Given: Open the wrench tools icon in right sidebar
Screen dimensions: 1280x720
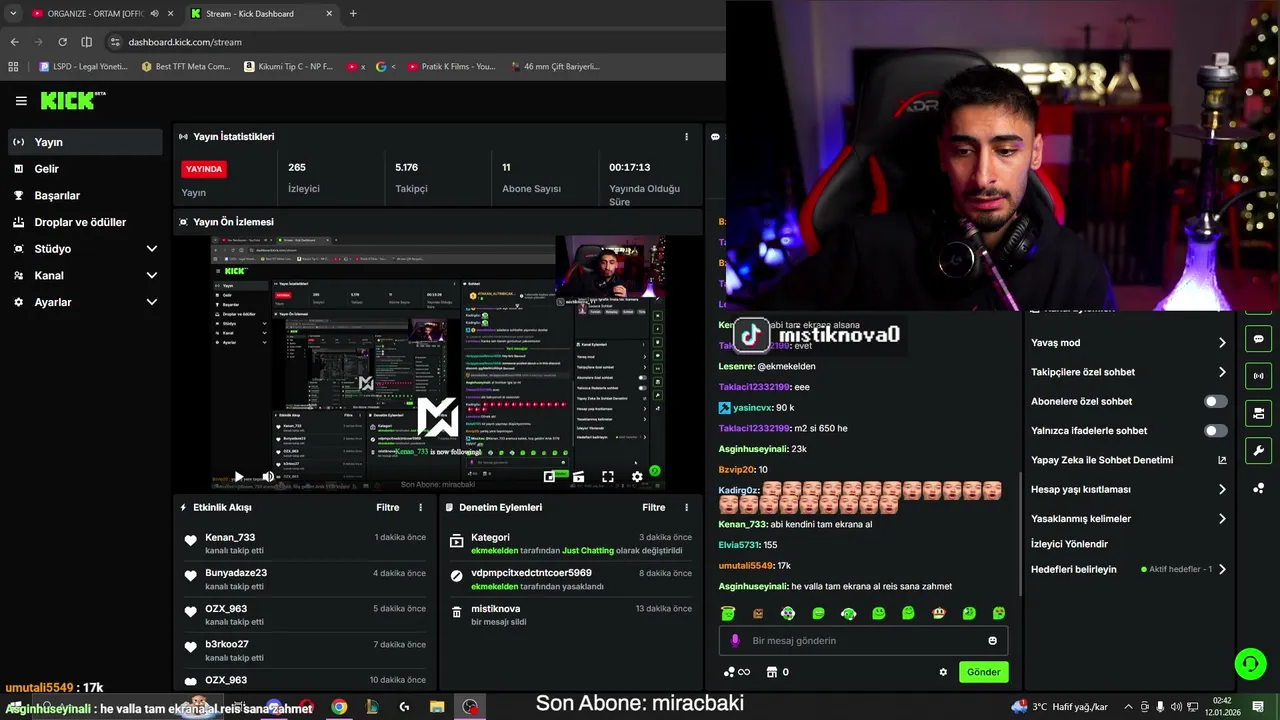Looking at the screenshot, I should pos(1258,450).
